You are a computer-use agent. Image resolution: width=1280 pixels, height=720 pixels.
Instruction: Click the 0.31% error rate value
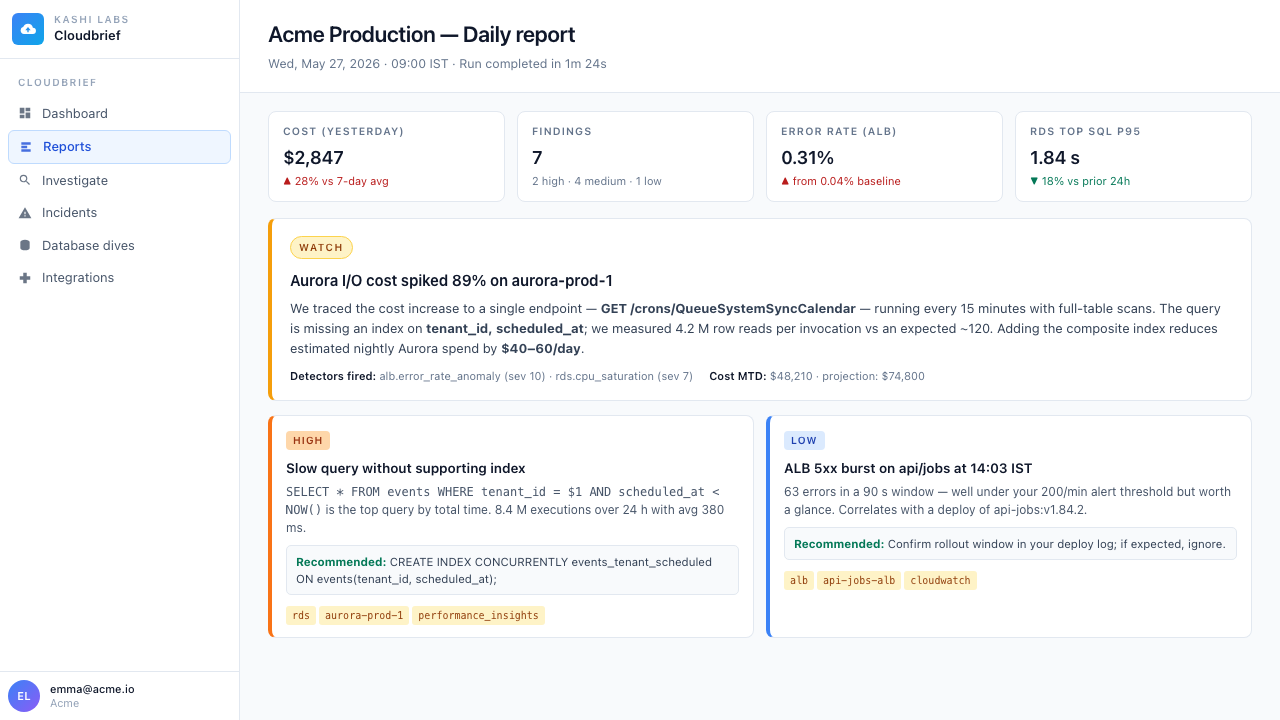click(x=807, y=158)
